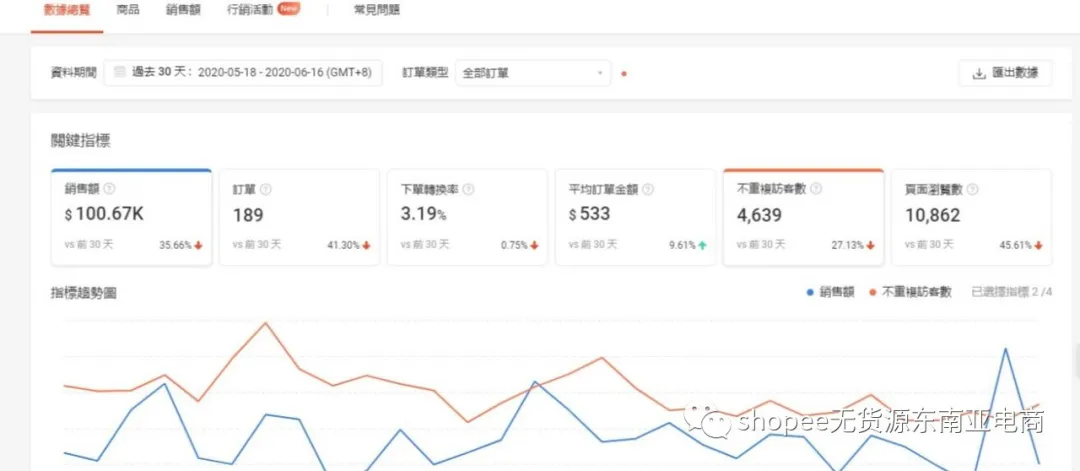Expand order type dropdown arrow
The image size is (1080, 471).
[600, 73]
